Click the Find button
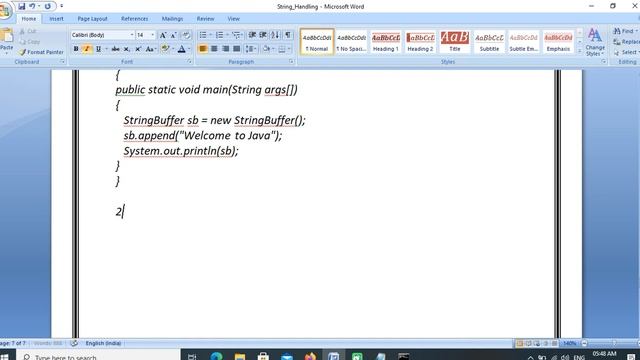Viewport: 640px width, 360px height. point(625,31)
